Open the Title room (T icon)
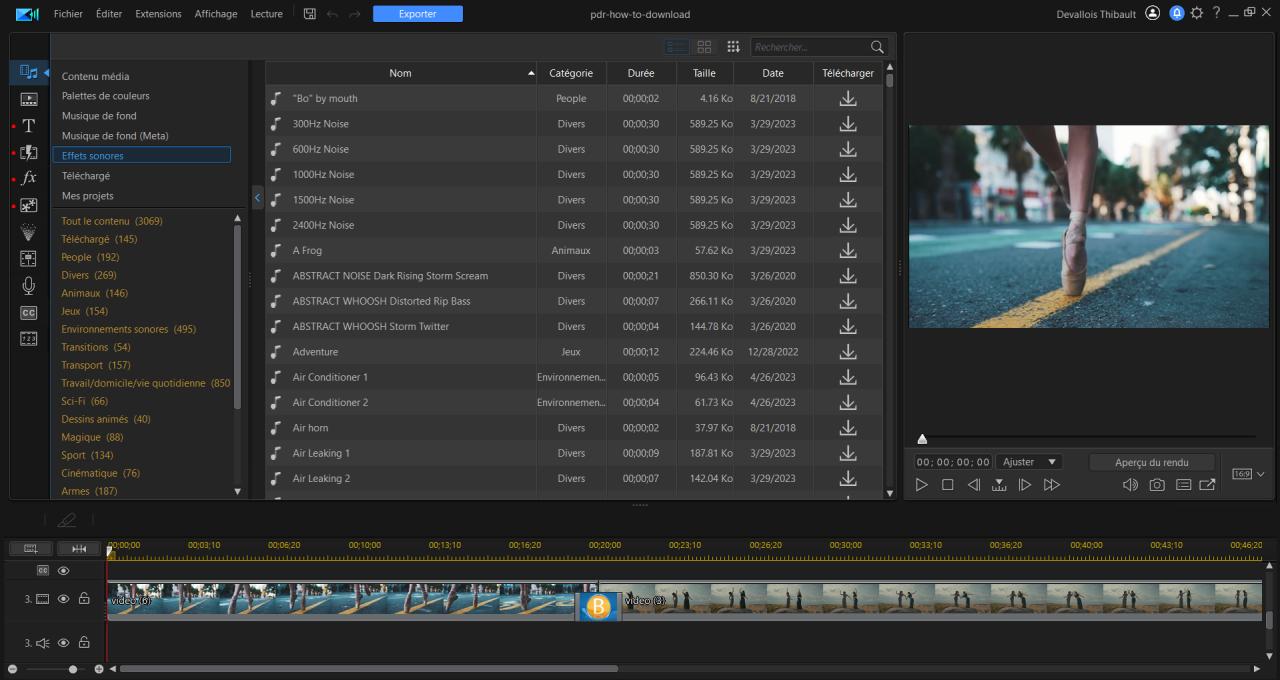This screenshot has width=1280, height=680. [x=29, y=126]
